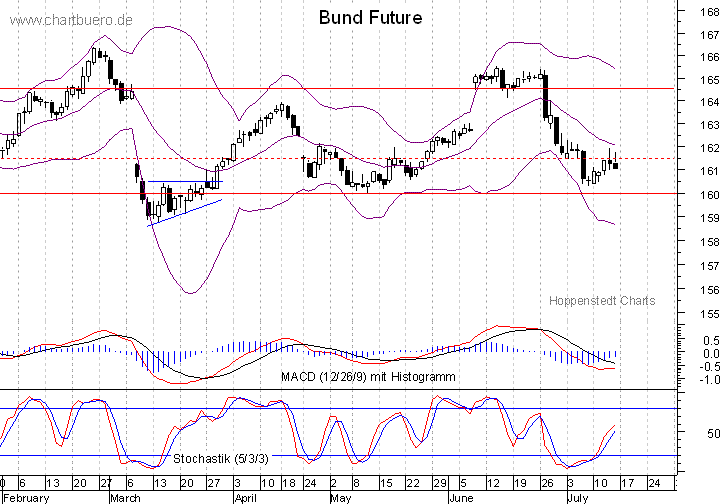Click date label 8 on time axis
Image resolution: width=723 pixels, height=504 pixels.
click(x=356, y=483)
